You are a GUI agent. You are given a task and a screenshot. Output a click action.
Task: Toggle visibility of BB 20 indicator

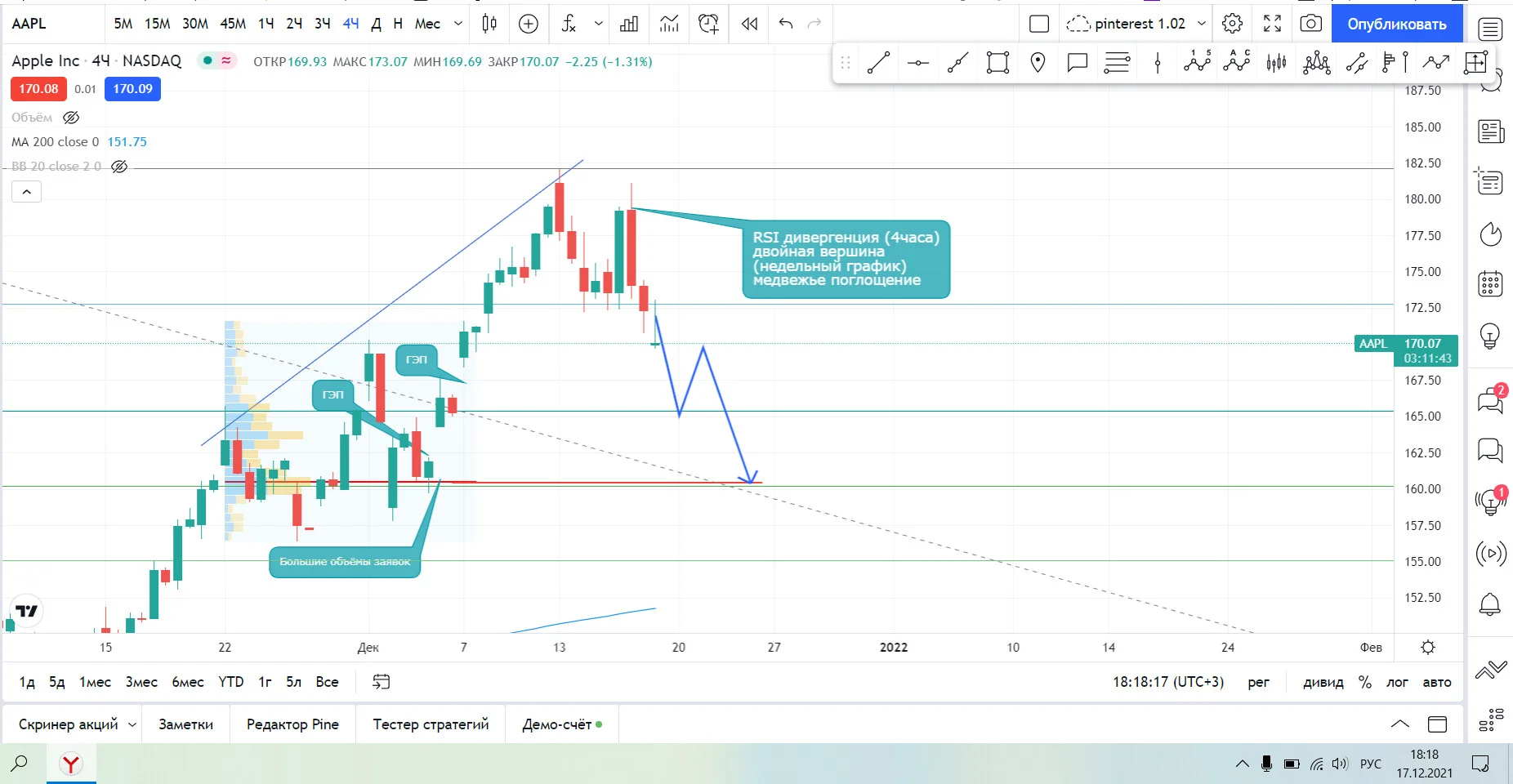(119, 167)
